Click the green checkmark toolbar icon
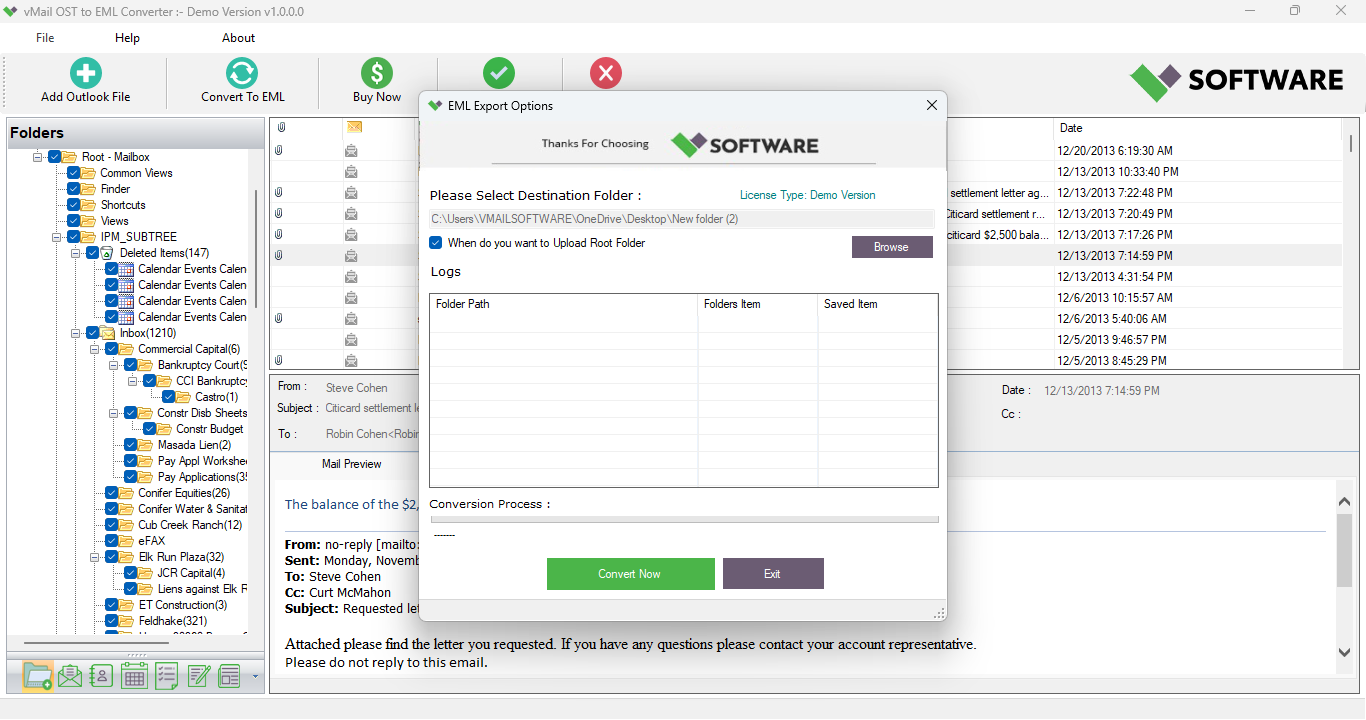This screenshot has width=1366, height=720. coord(499,72)
